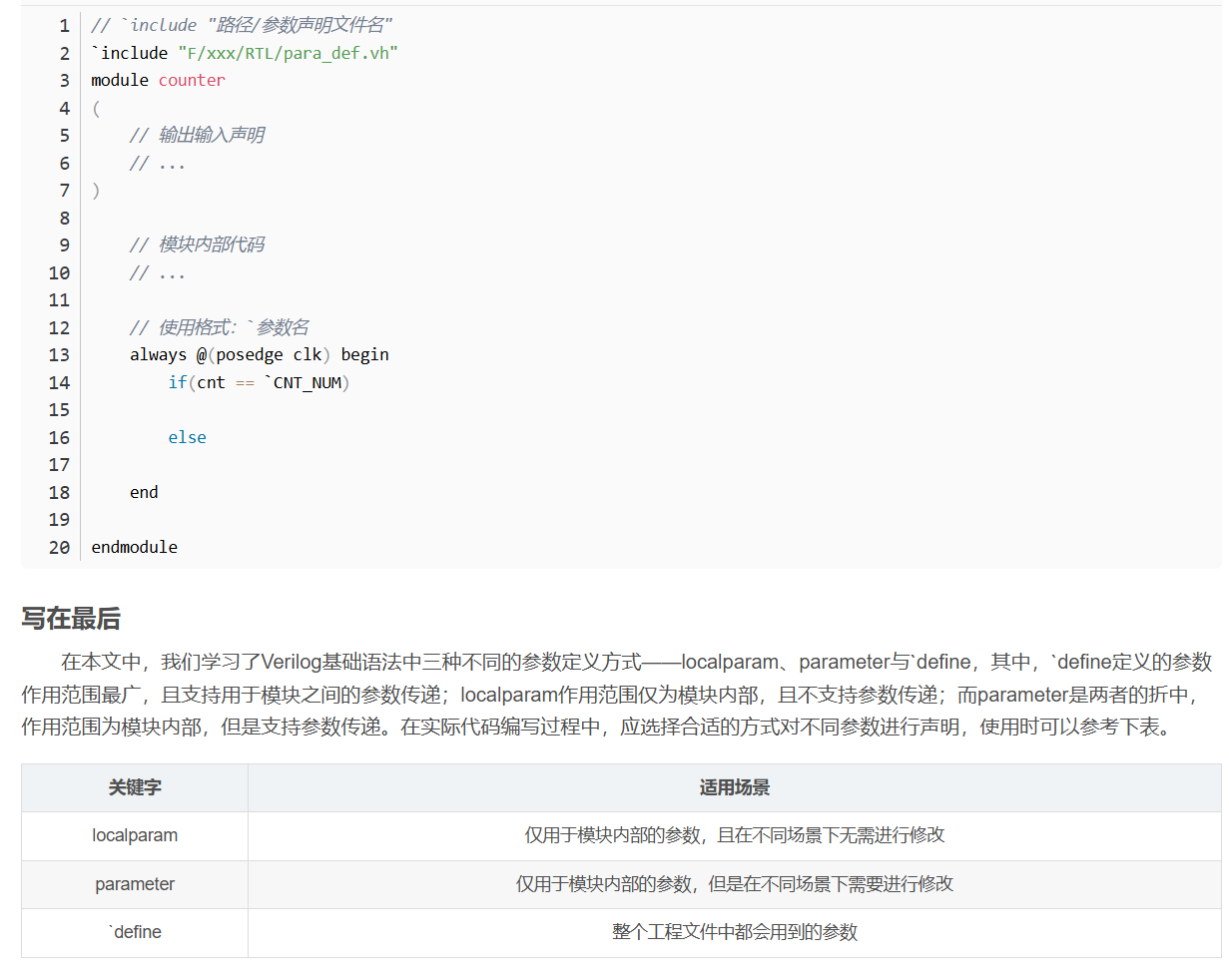Image resolution: width=1229 pixels, height=980 pixels.
Task: Click the 适用场景 table header
Action: coord(737,788)
